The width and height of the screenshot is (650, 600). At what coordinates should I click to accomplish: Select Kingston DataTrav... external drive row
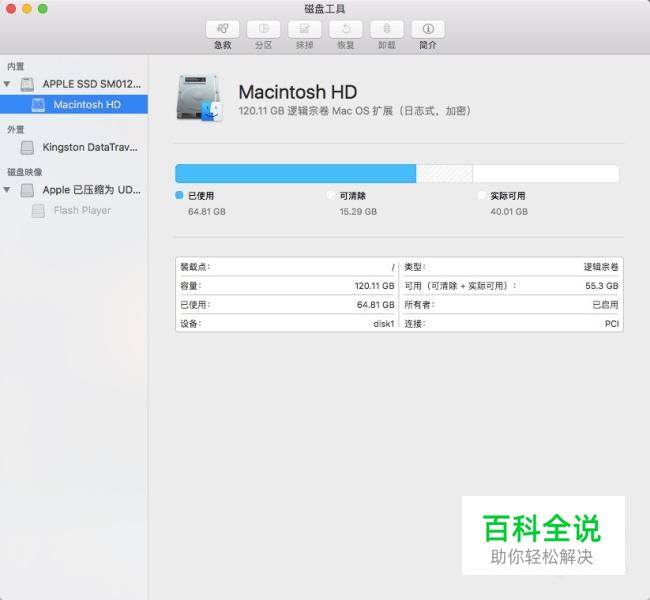pyautogui.click(x=74, y=147)
